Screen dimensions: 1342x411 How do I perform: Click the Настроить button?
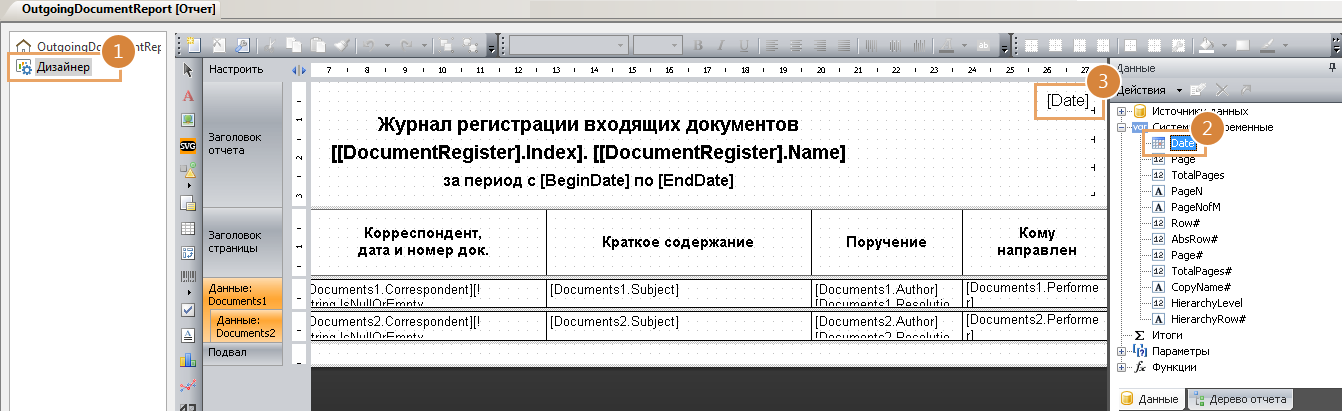pos(235,70)
